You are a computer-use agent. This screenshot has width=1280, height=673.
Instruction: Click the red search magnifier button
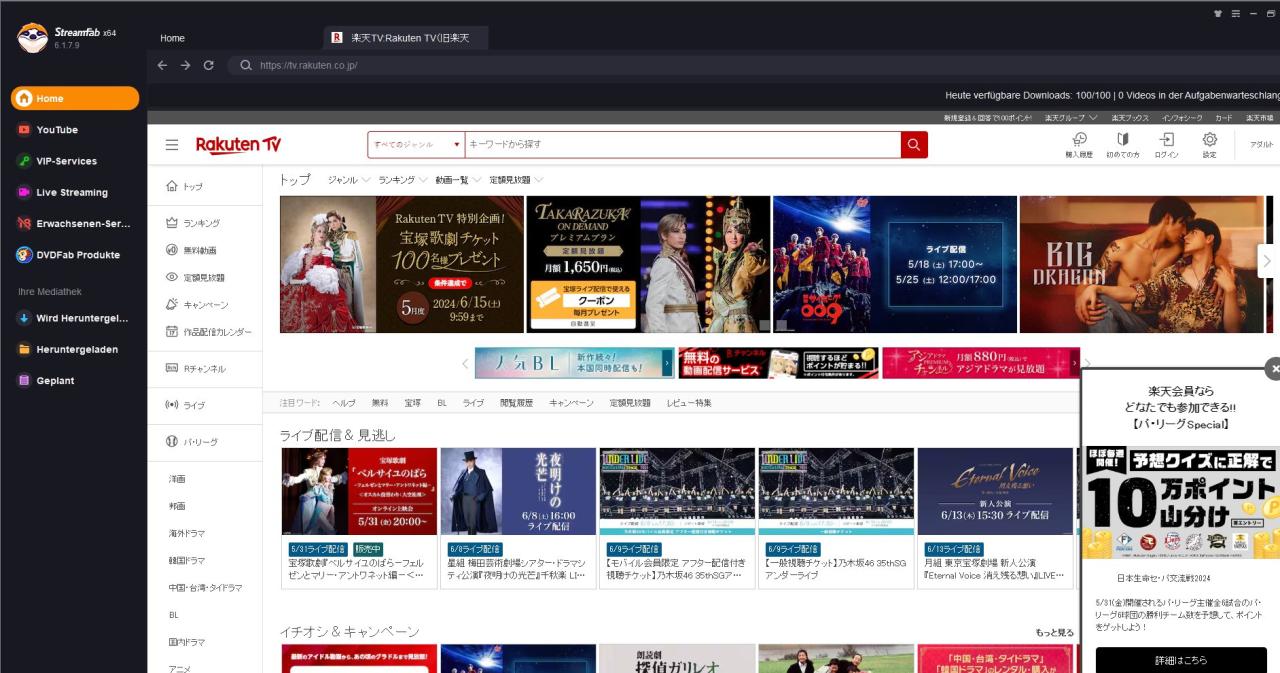click(914, 145)
